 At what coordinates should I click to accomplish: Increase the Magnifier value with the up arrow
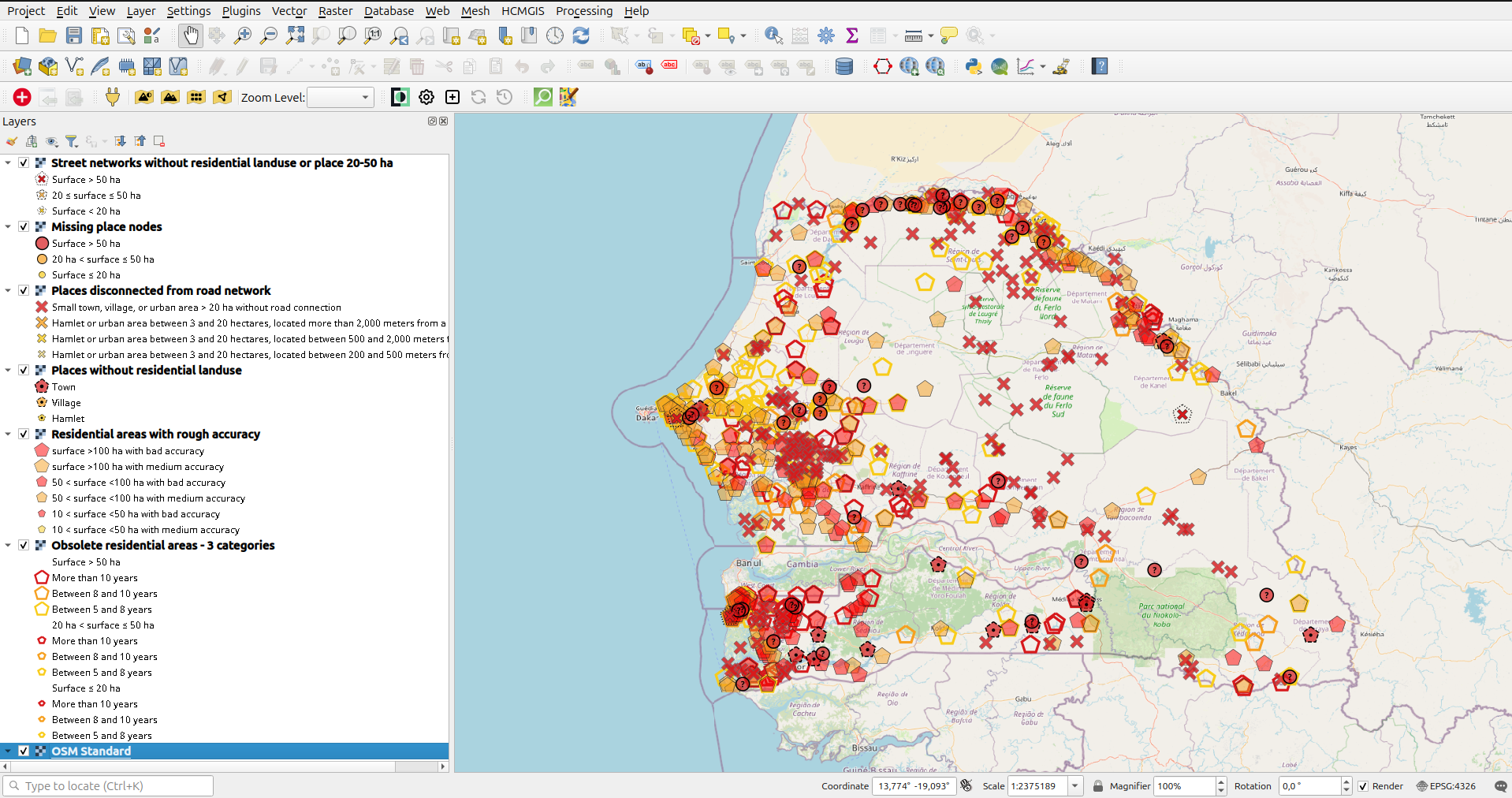pyautogui.click(x=1221, y=781)
